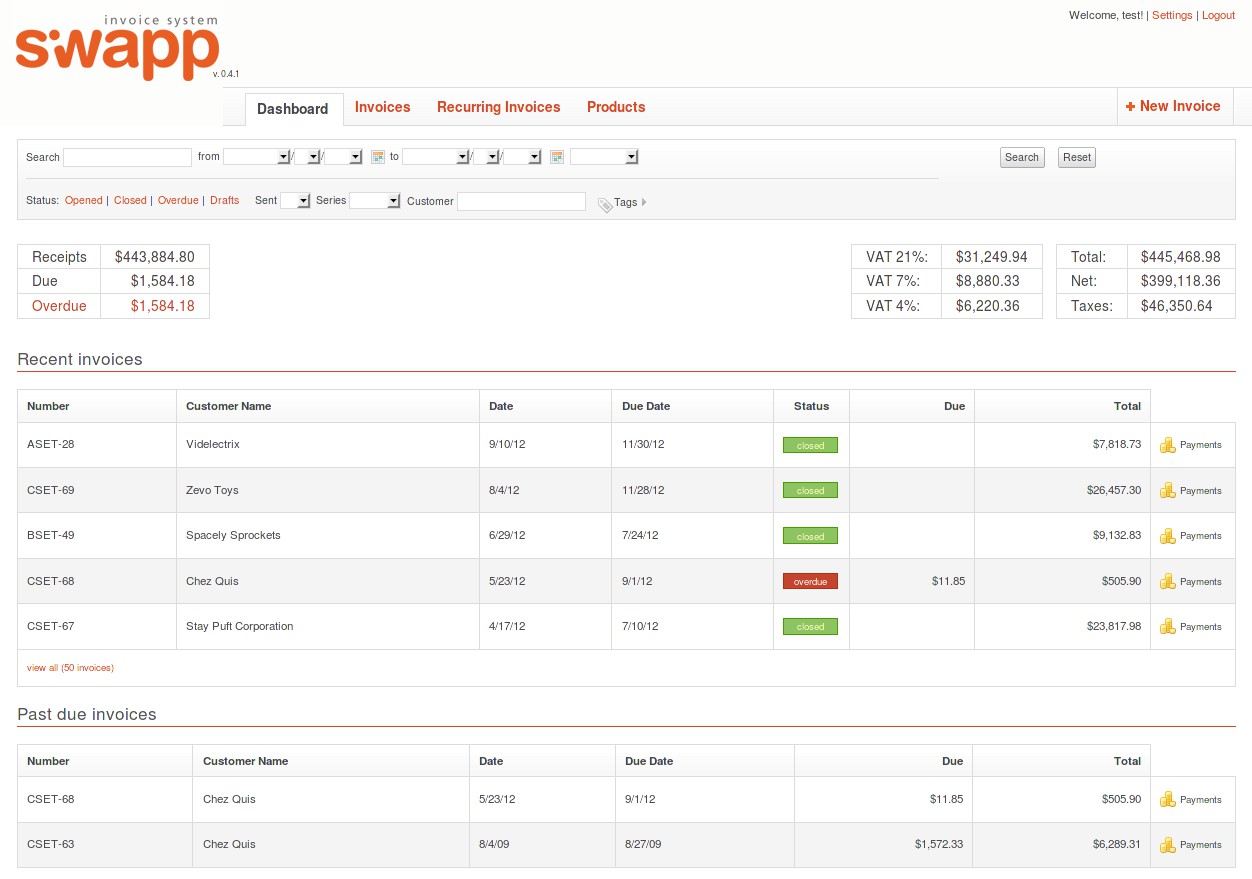Open the date range preset dropdown after calendars
This screenshot has width=1252, height=879.
point(604,157)
